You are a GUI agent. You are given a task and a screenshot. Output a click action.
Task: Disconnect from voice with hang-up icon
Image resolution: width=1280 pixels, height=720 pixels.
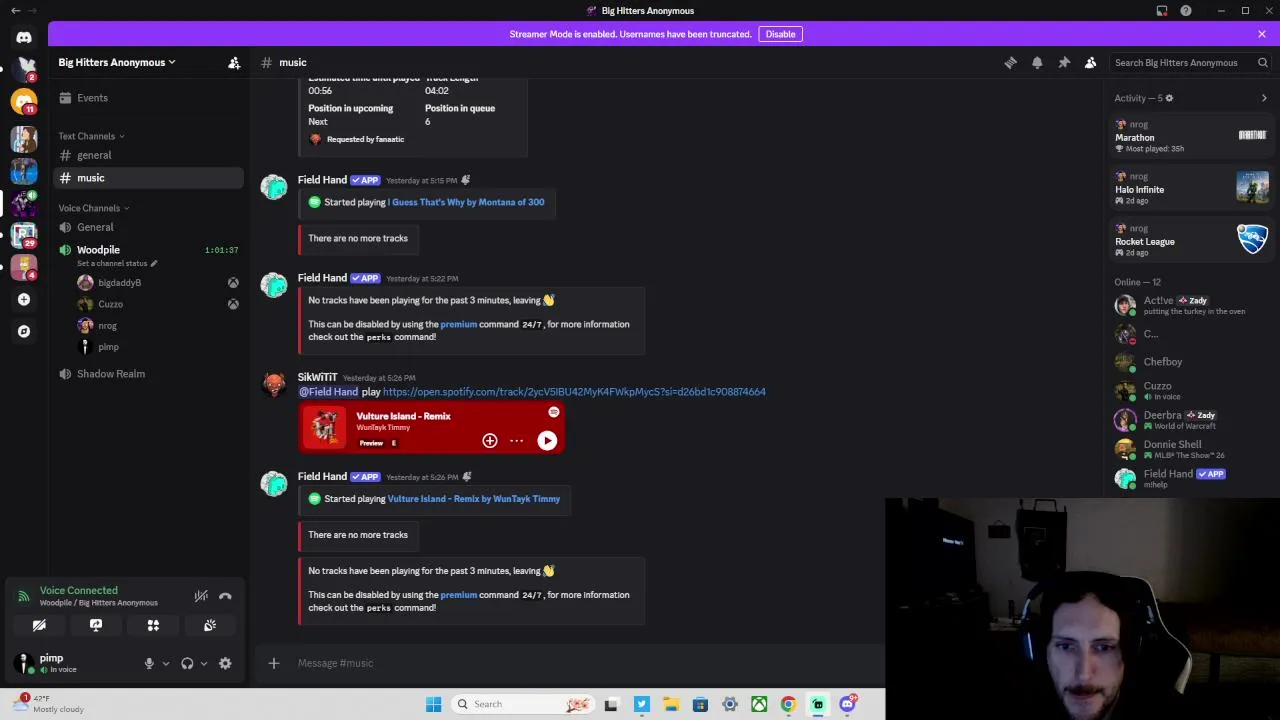(x=225, y=596)
